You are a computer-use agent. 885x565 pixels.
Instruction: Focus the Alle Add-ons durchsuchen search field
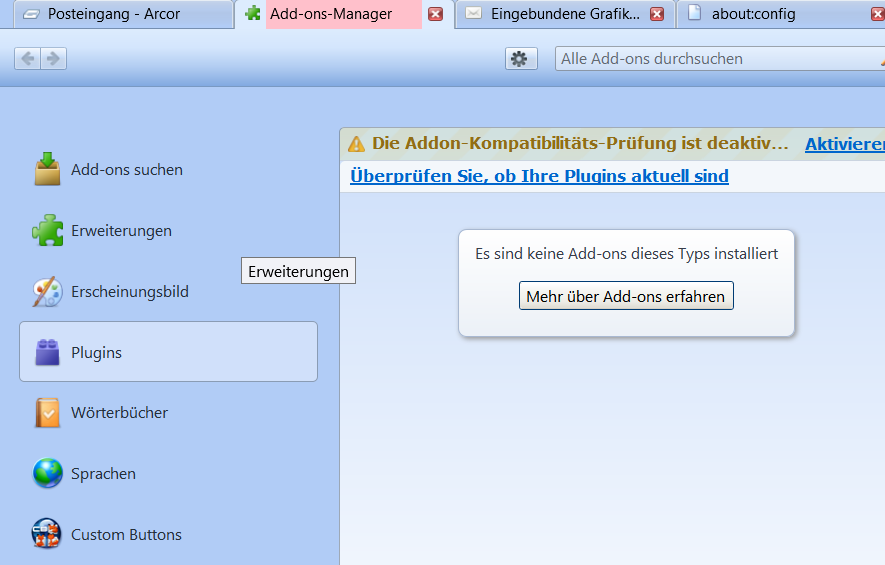click(x=720, y=59)
